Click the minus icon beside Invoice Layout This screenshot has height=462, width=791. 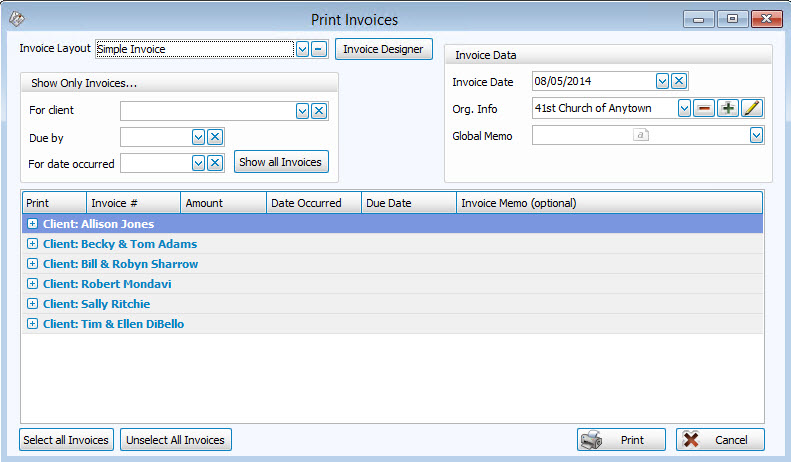(318, 49)
